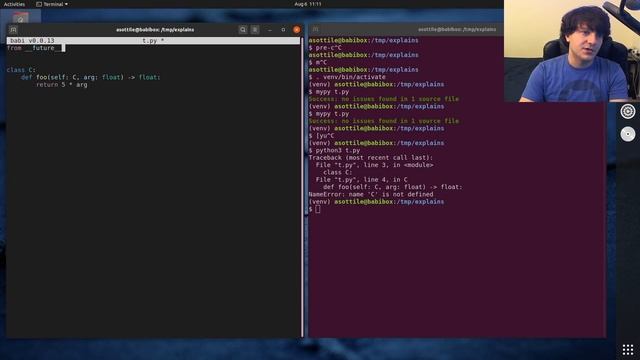Image resolution: width=640 pixels, height=360 pixels.
Task: Add a new tab in the right terminal
Action: (x=315, y=29)
